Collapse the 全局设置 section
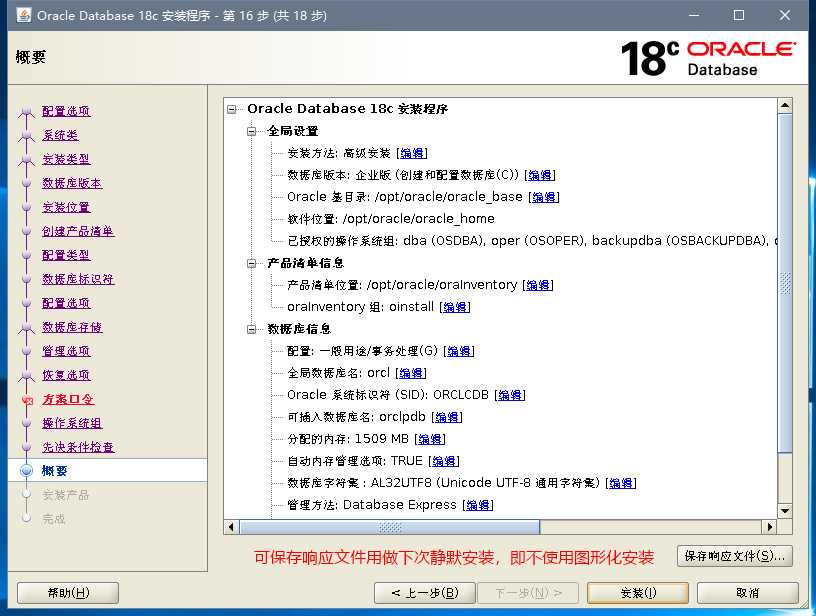 coord(252,131)
